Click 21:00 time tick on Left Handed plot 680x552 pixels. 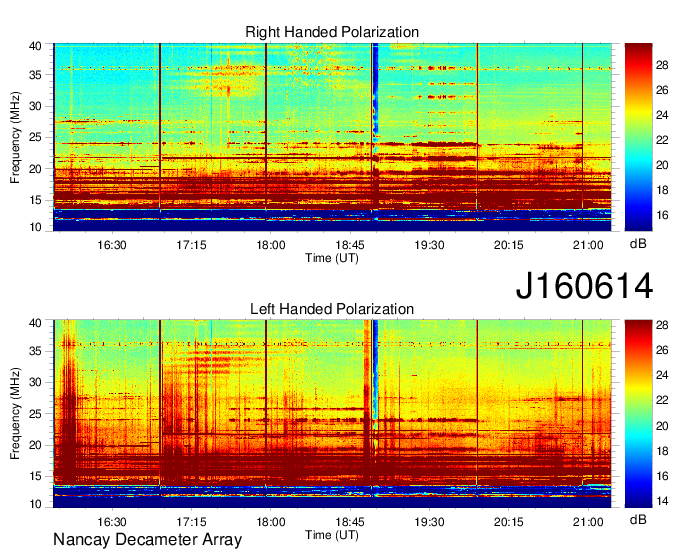point(588,522)
